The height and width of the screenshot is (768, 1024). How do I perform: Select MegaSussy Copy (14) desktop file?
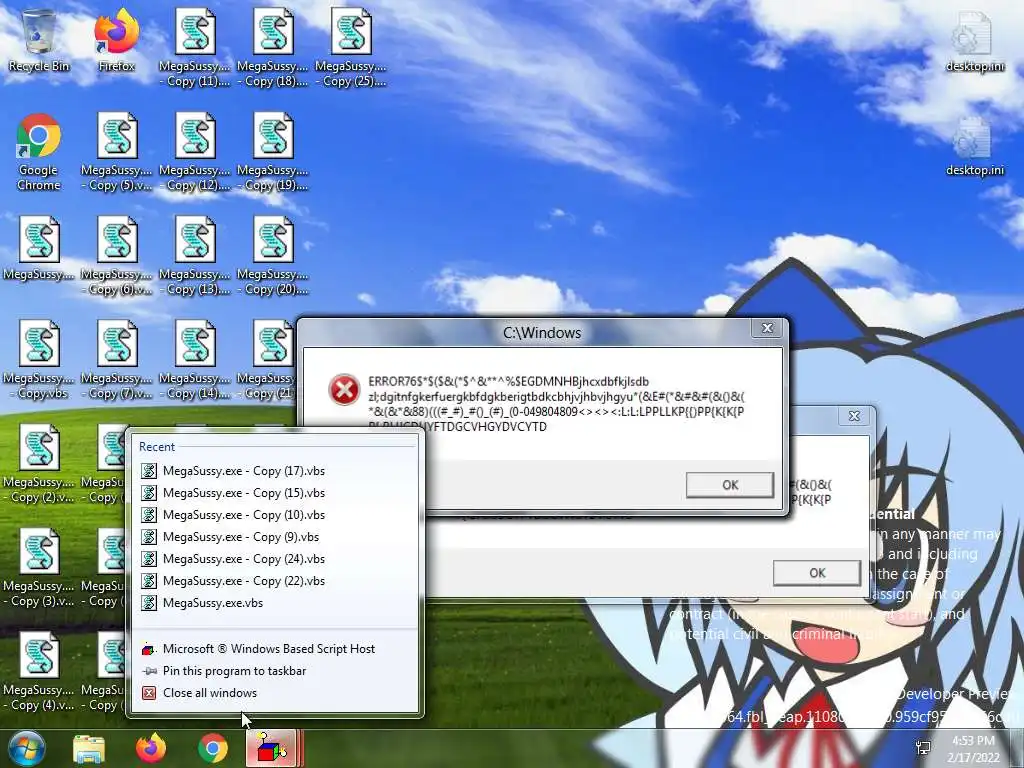point(195,359)
